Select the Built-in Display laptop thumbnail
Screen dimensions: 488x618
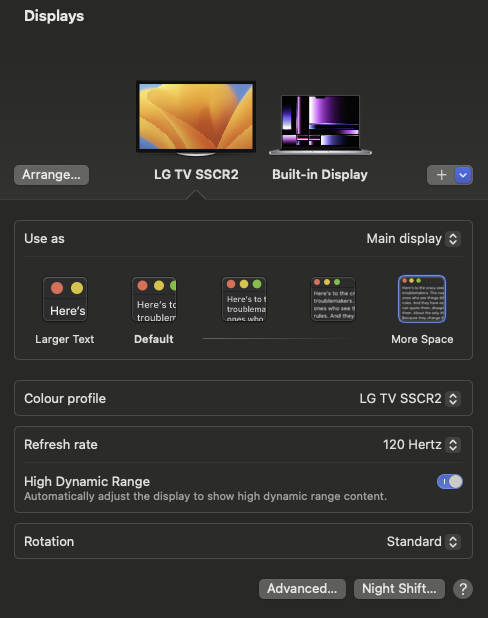click(x=320, y=125)
